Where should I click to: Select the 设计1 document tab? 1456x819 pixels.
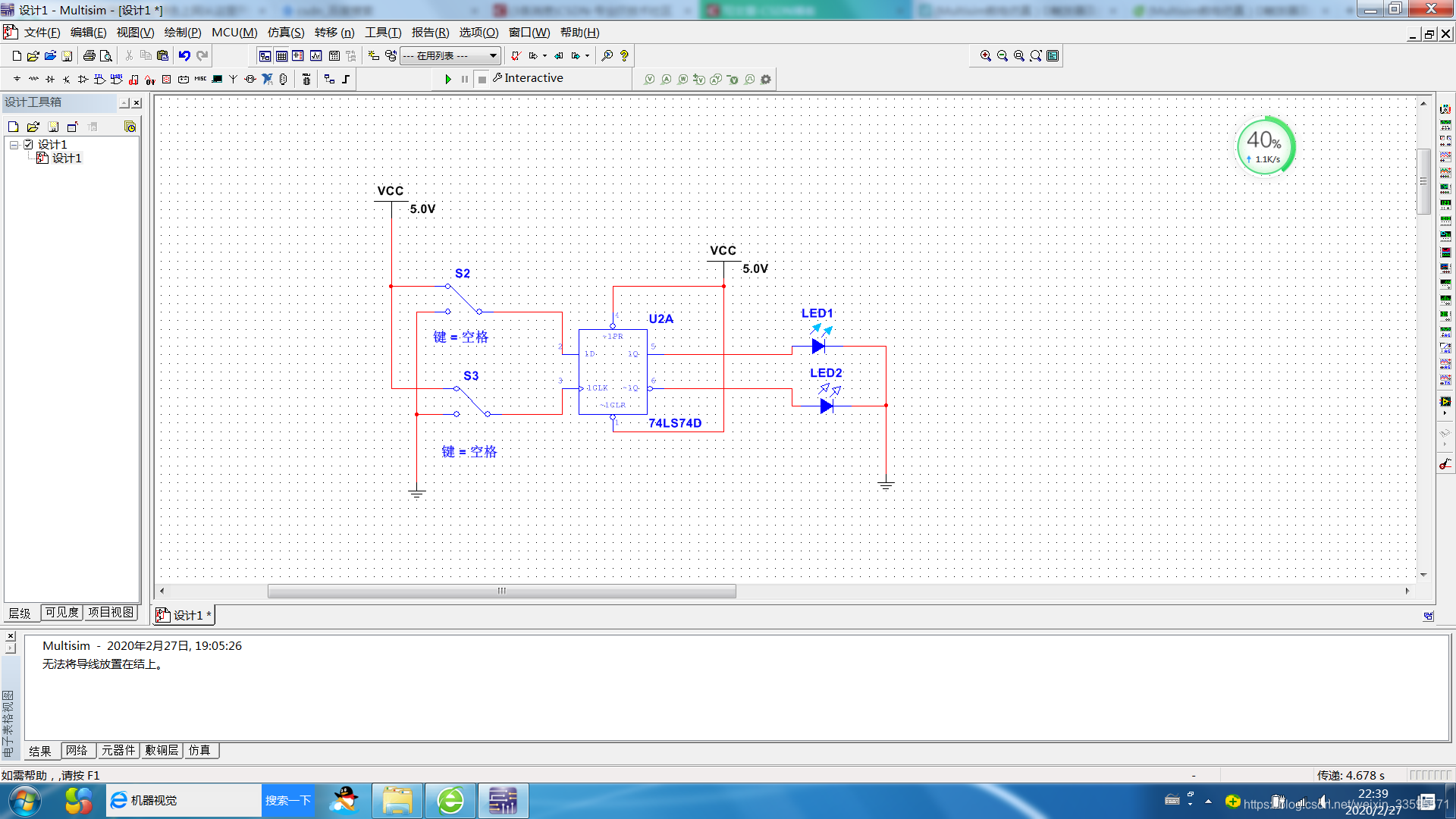click(185, 615)
